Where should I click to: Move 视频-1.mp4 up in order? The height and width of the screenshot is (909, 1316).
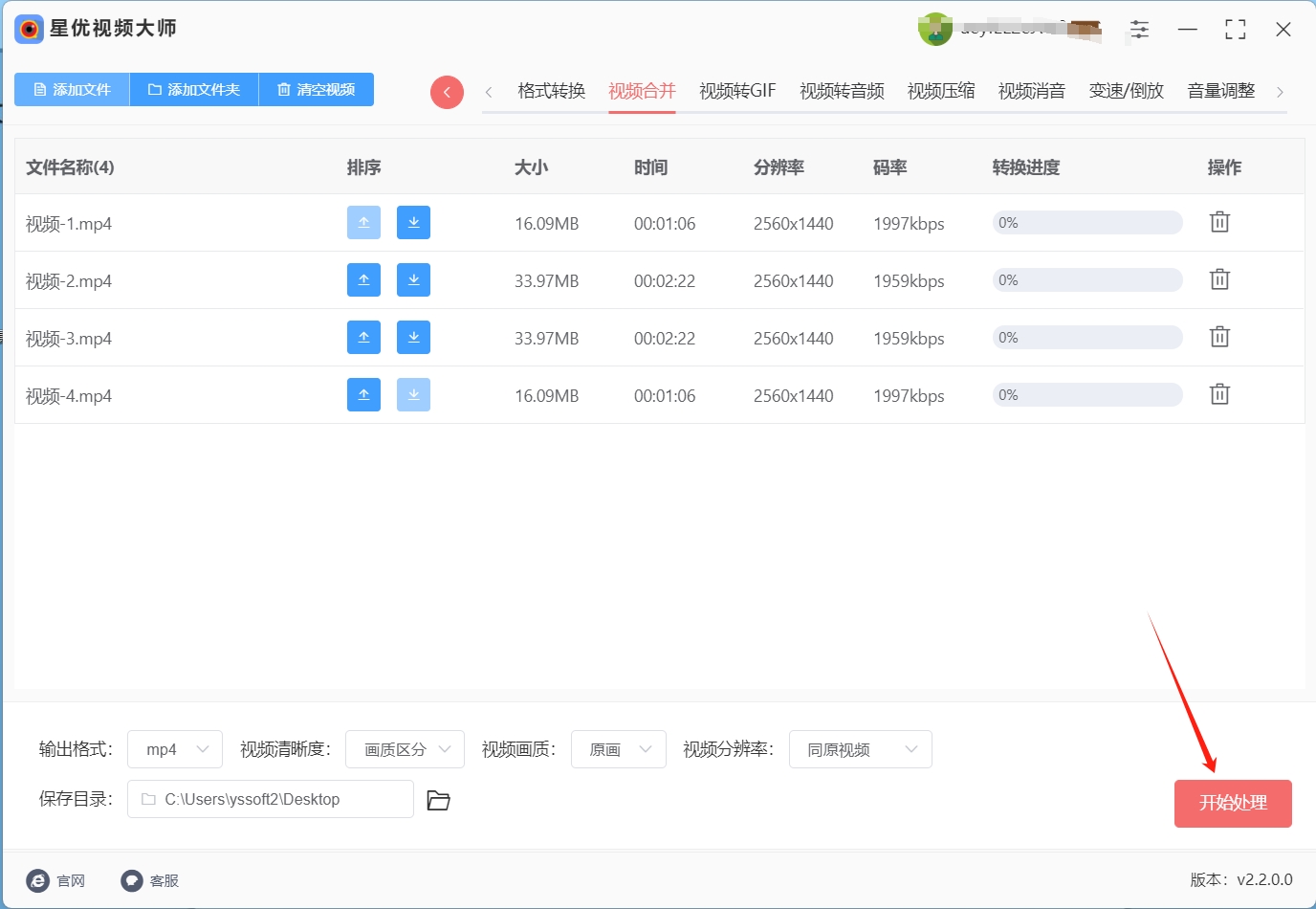(363, 223)
